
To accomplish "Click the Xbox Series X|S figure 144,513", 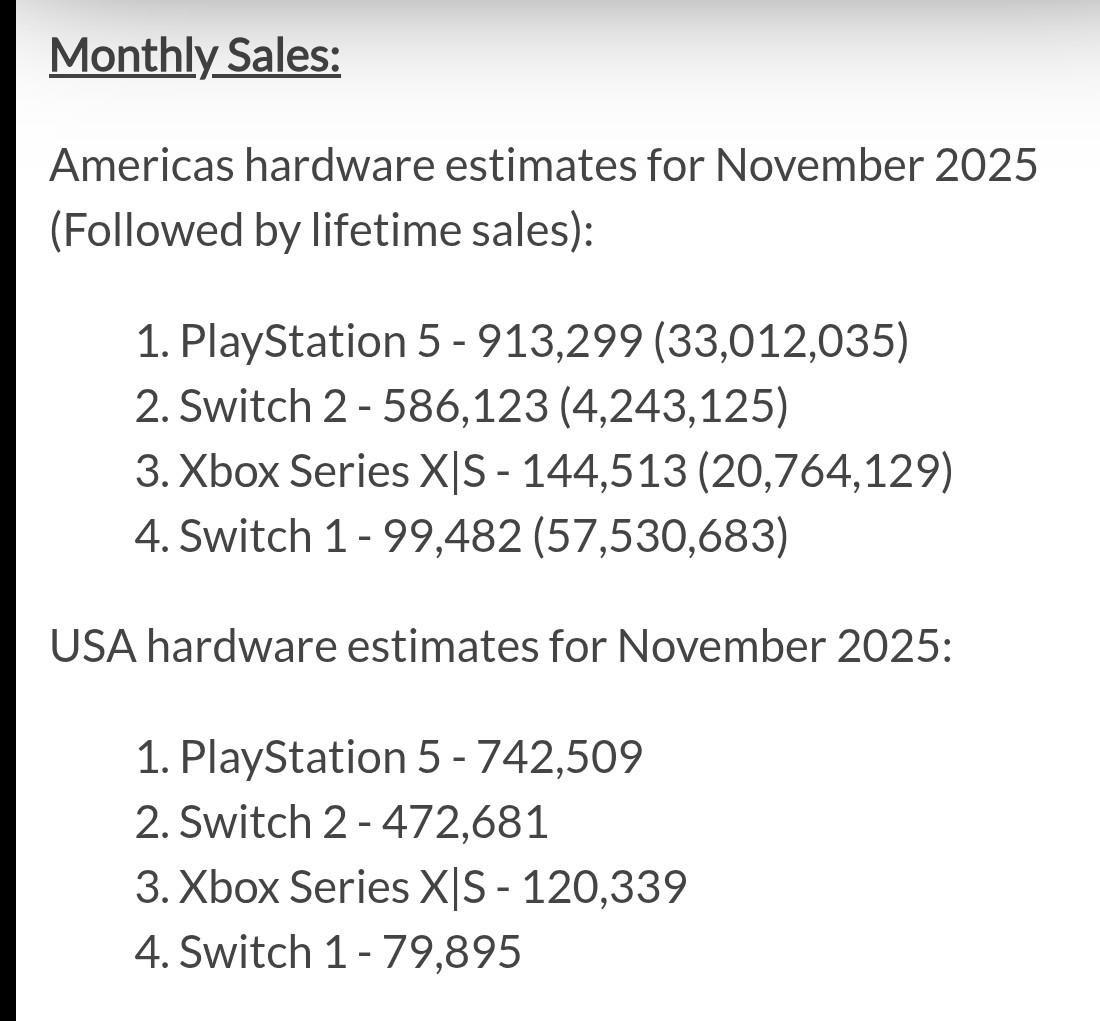I will click(x=604, y=471).
